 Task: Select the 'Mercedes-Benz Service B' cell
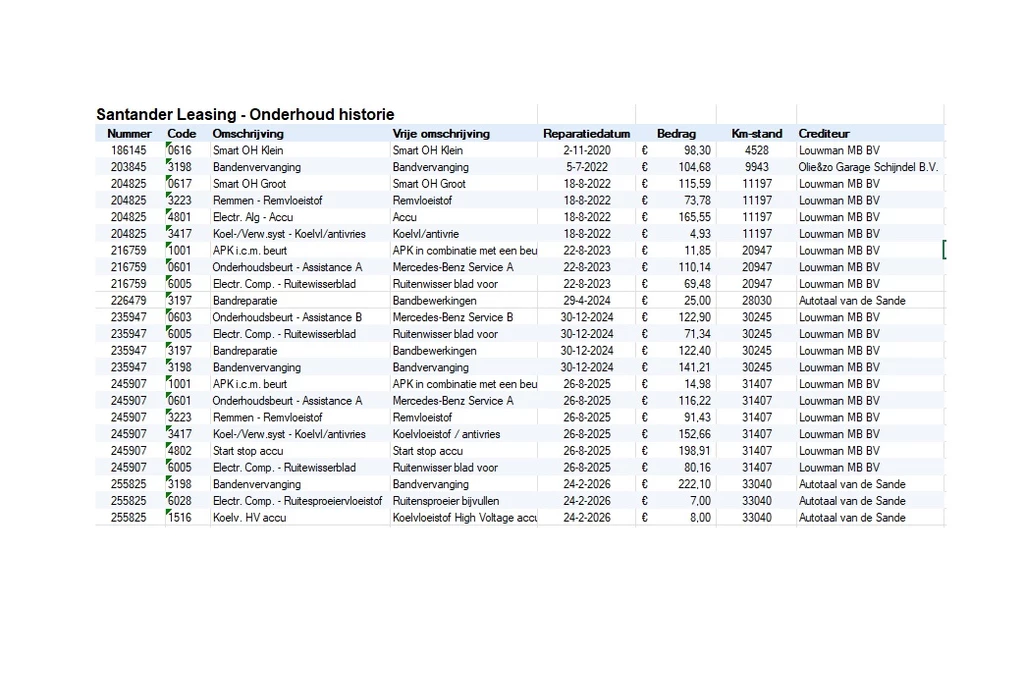pos(453,317)
